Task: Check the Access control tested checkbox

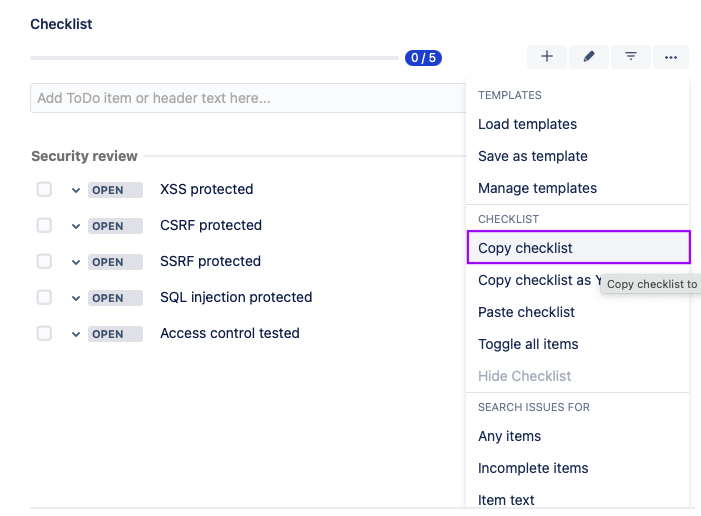Action: [x=44, y=333]
